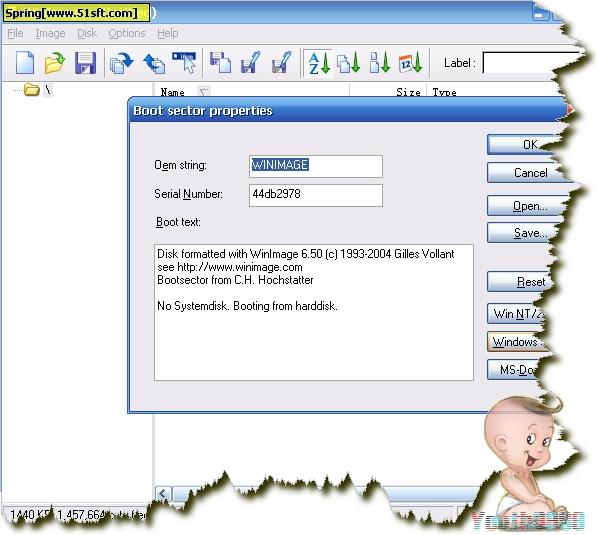599x535 pixels.
Task: Sort files by date calendar icon
Action: pyautogui.click(x=411, y=63)
